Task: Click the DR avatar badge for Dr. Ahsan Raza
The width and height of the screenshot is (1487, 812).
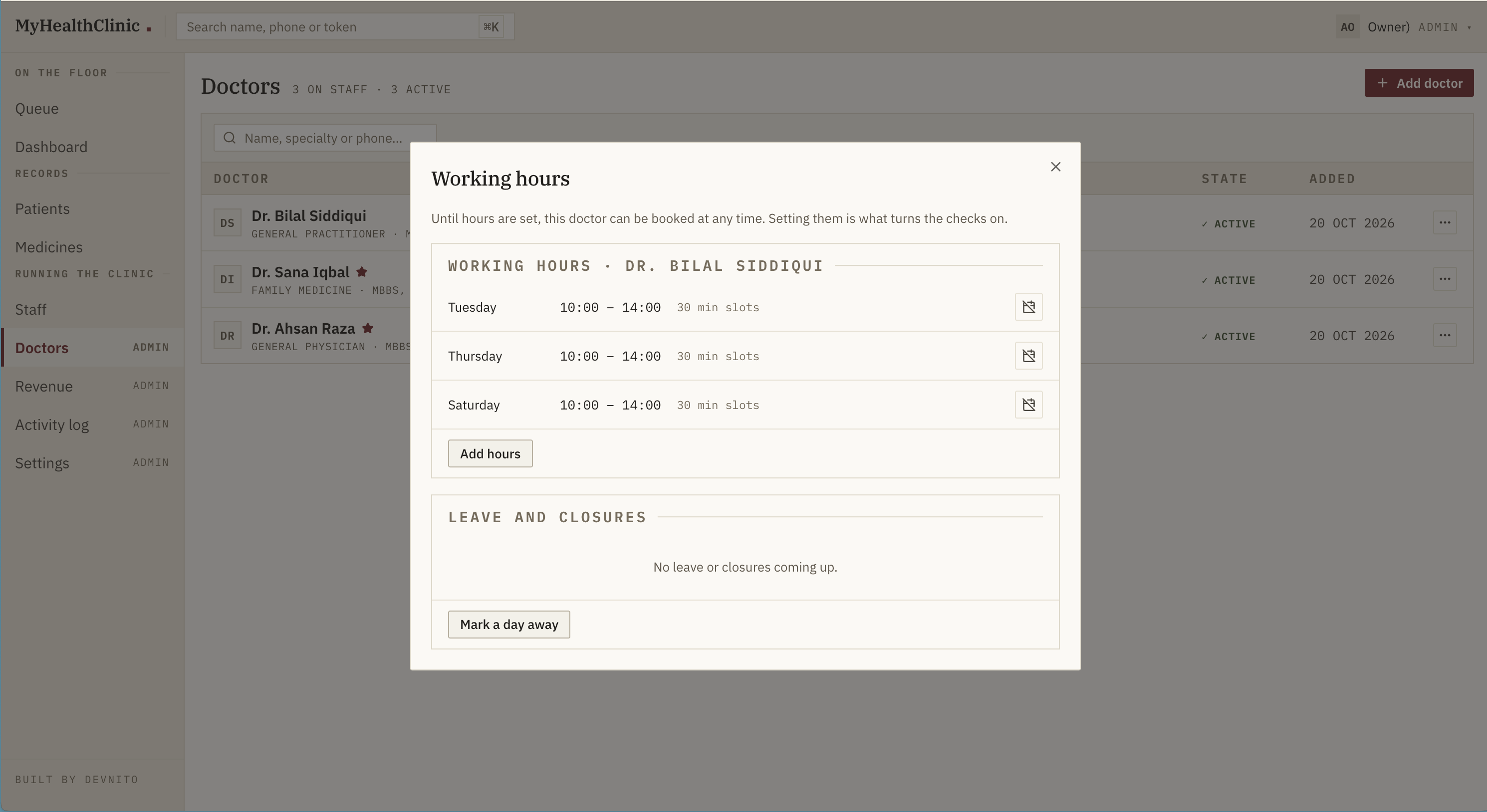Action: click(228, 335)
